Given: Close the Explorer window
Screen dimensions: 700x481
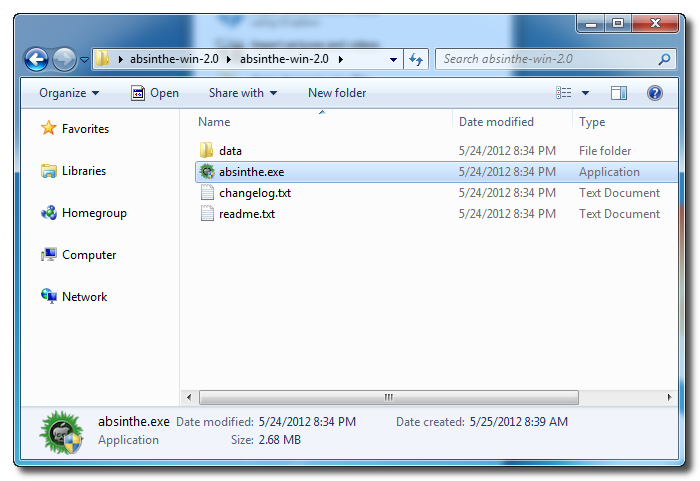Looking at the screenshot, I should [x=655, y=24].
